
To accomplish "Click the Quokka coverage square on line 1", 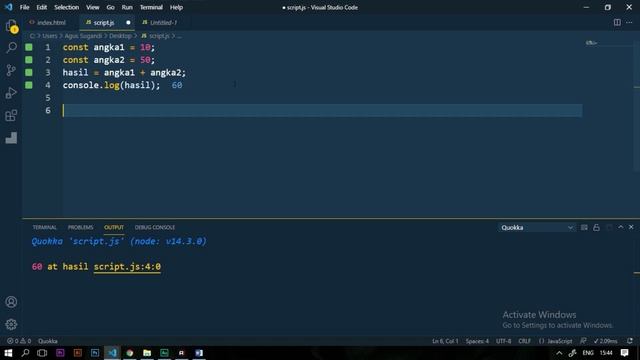I will pyautogui.click(x=29, y=47).
